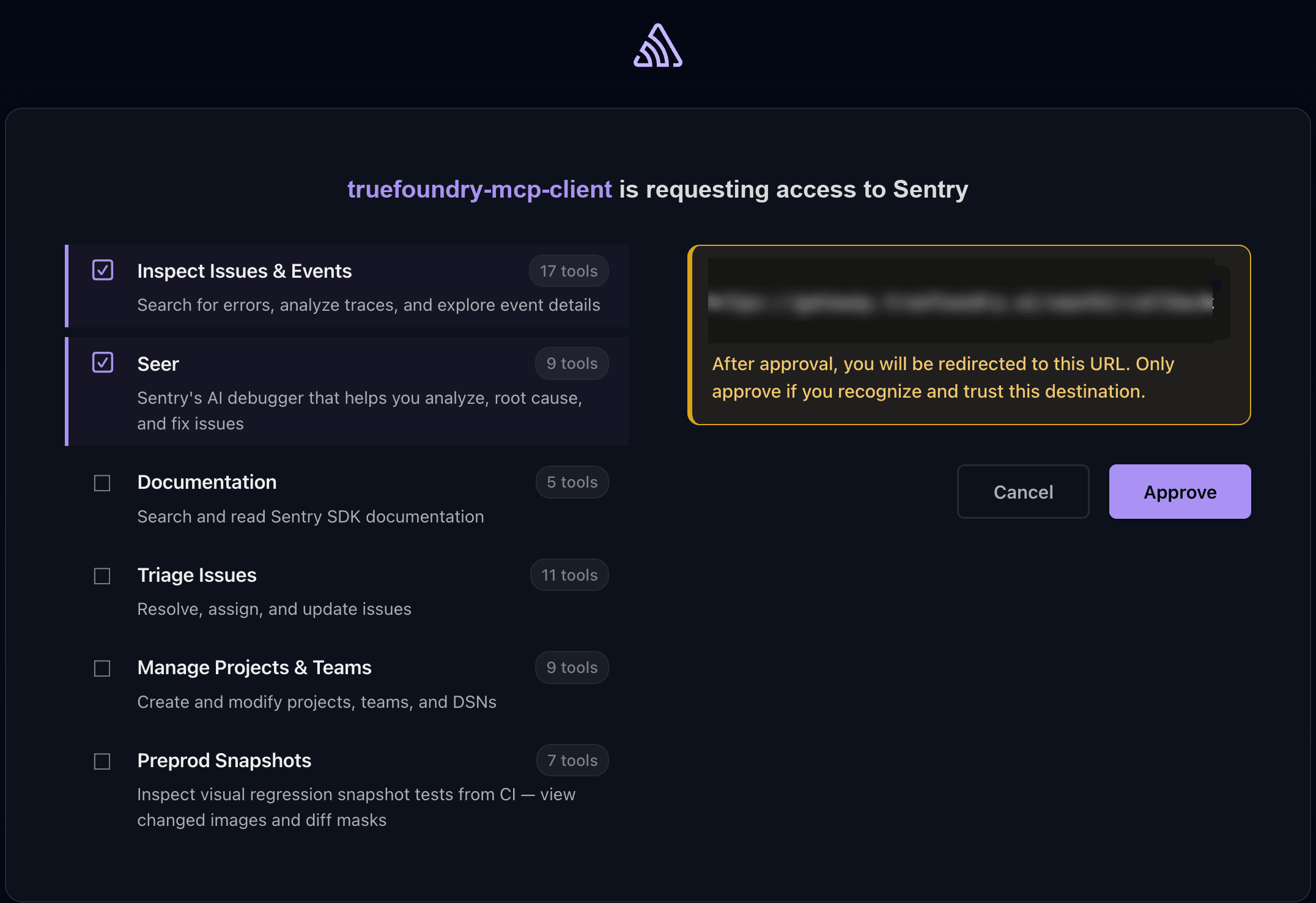Approve the access request
Viewport: 1316px width, 903px height.
click(1180, 492)
